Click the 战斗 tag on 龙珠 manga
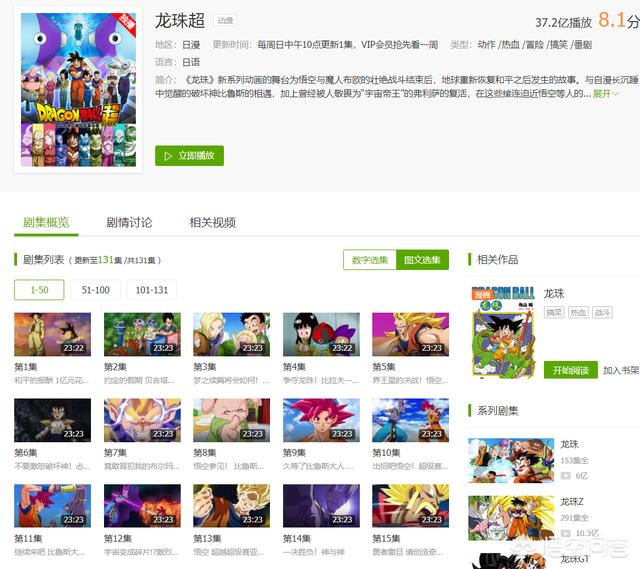The image size is (640, 569). click(x=602, y=313)
